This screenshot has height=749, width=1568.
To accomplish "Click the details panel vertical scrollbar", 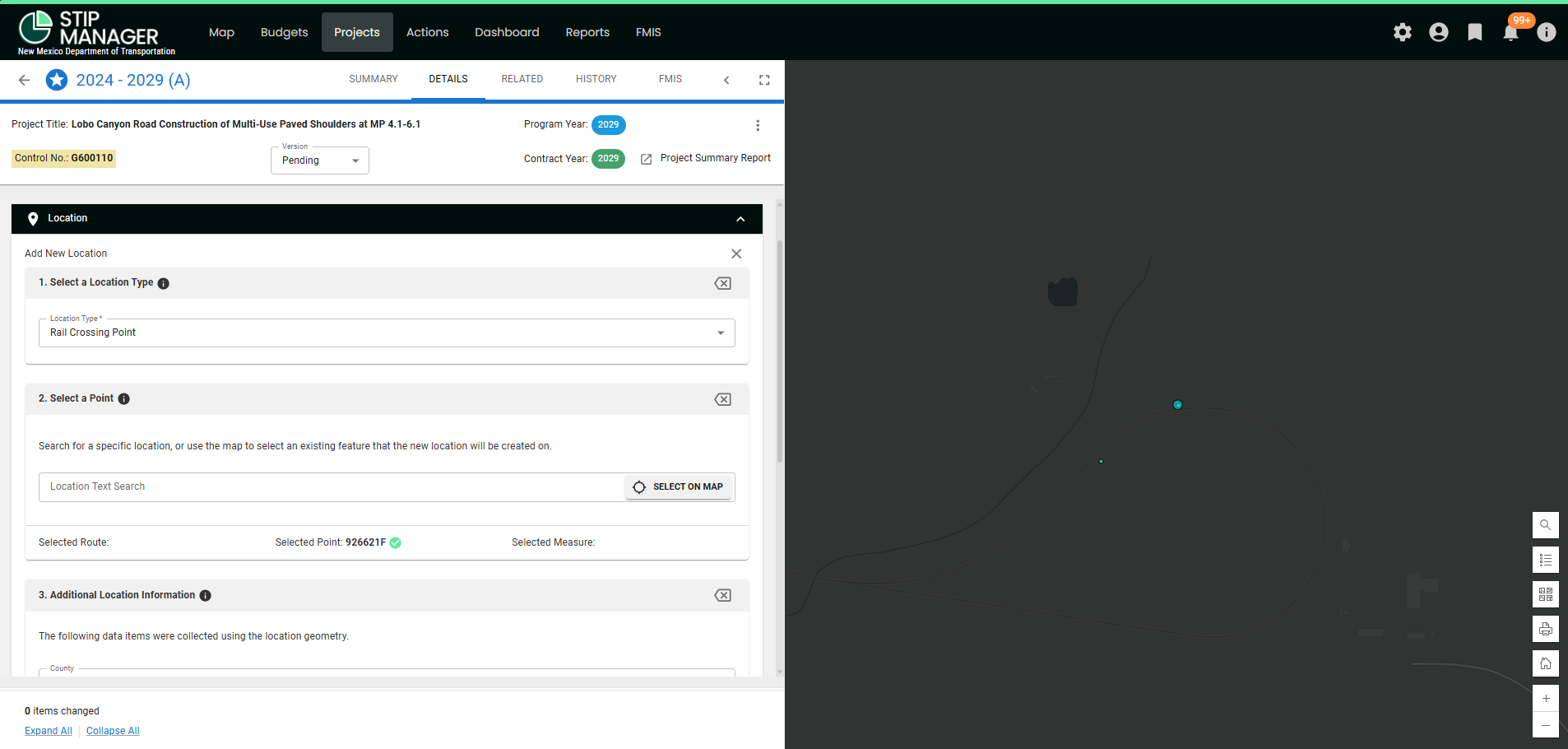I will (x=780, y=351).
